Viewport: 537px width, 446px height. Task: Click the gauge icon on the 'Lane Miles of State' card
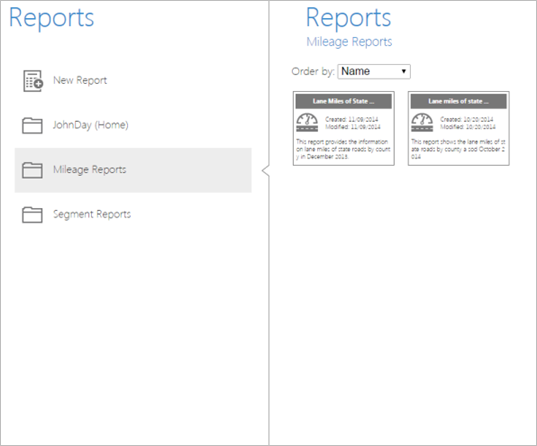307,122
